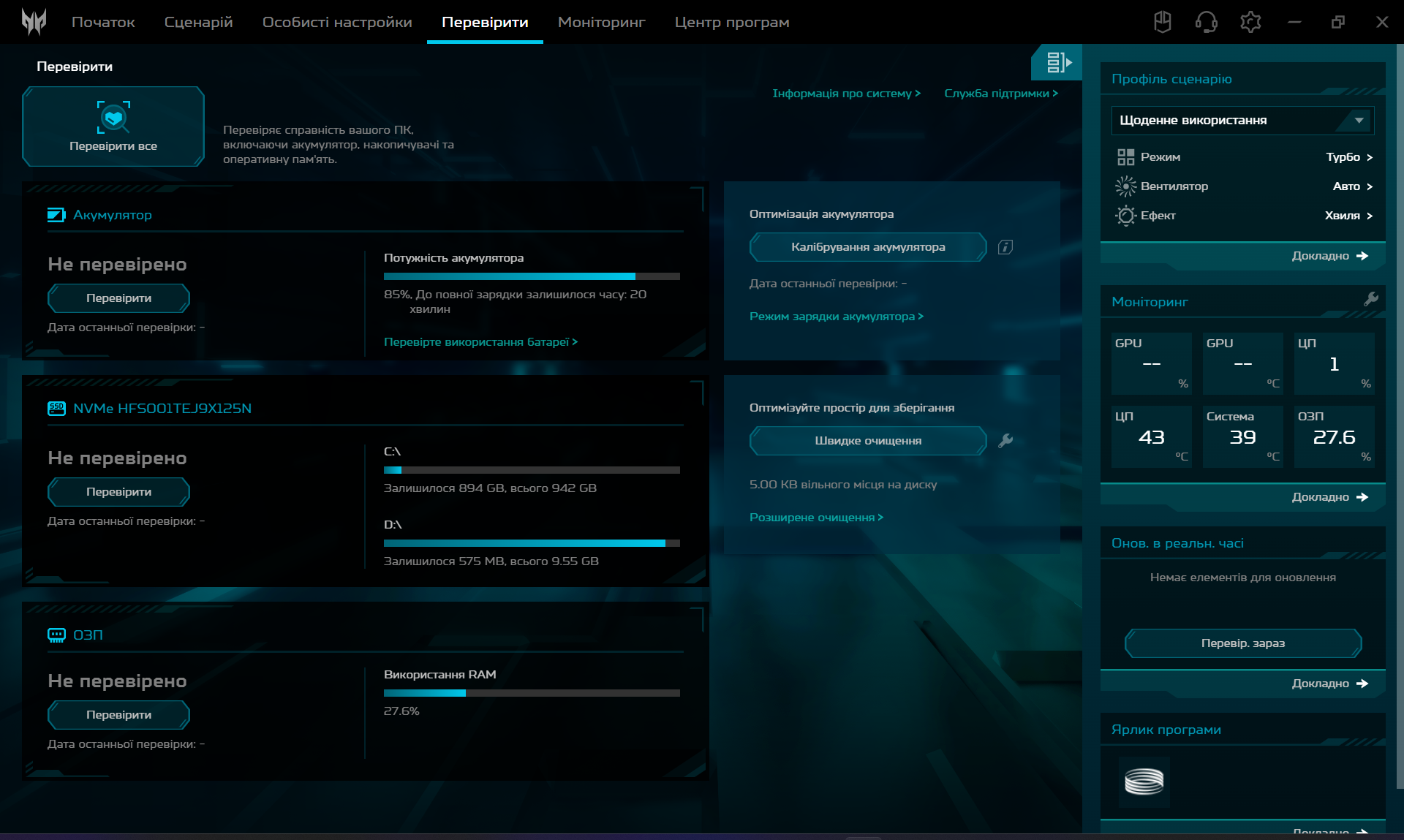Click the shield app icon near window controls

[1161, 22]
